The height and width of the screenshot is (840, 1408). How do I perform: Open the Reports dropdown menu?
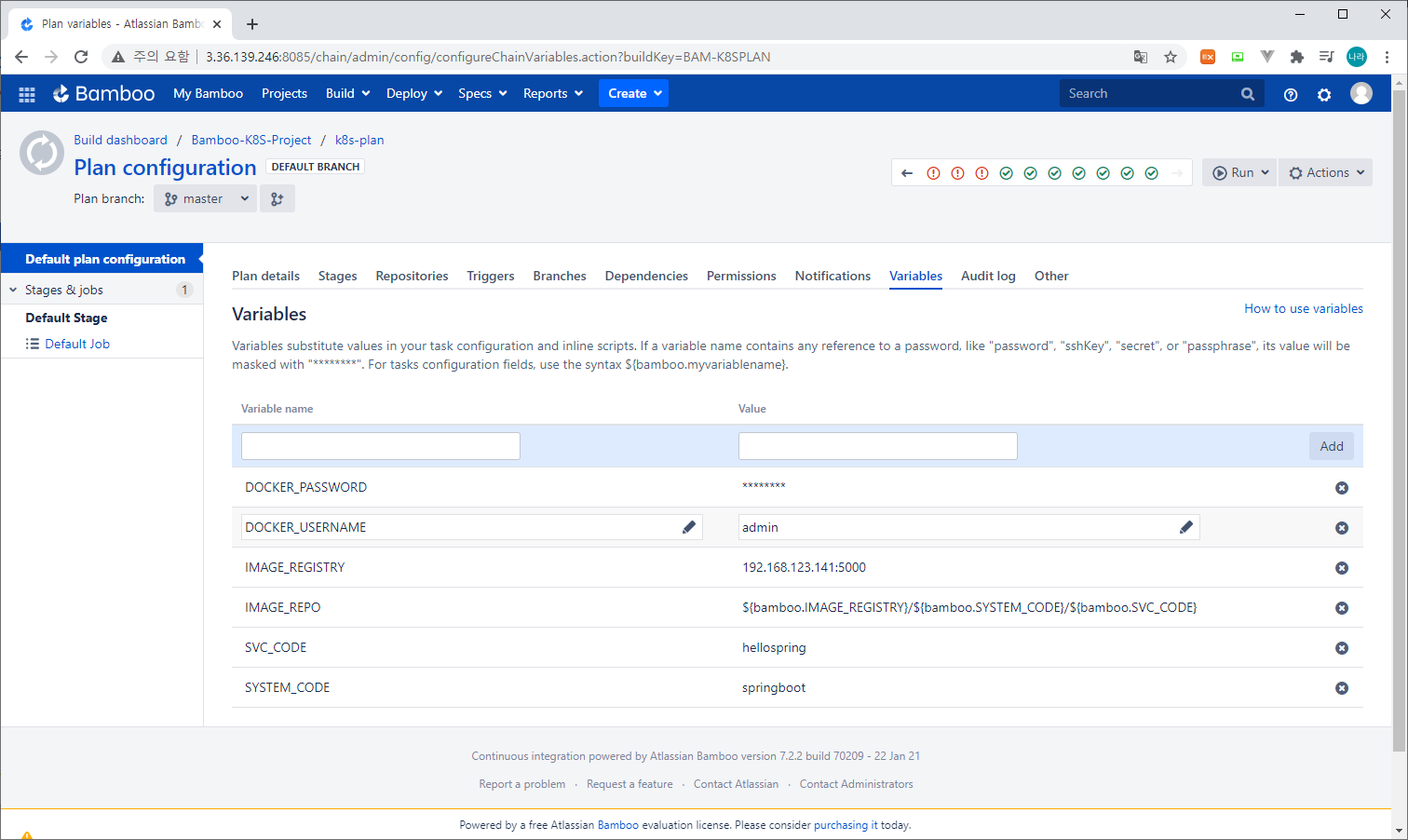click(x=553, y=93)
